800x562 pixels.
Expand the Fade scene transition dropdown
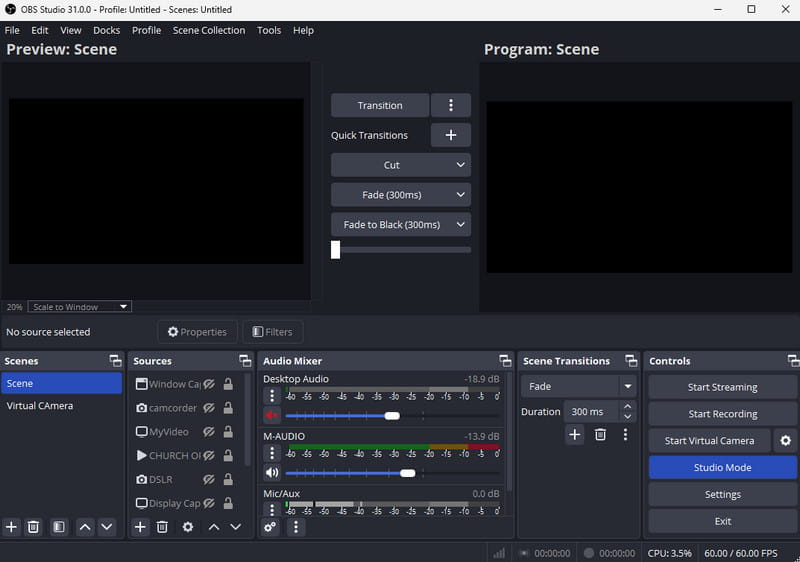pos(628,387)
